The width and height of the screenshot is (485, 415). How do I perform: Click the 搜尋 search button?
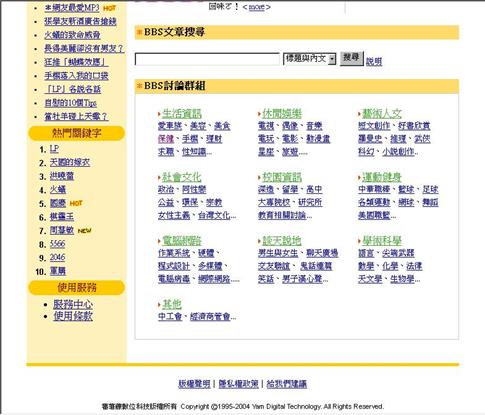[351, 58]
